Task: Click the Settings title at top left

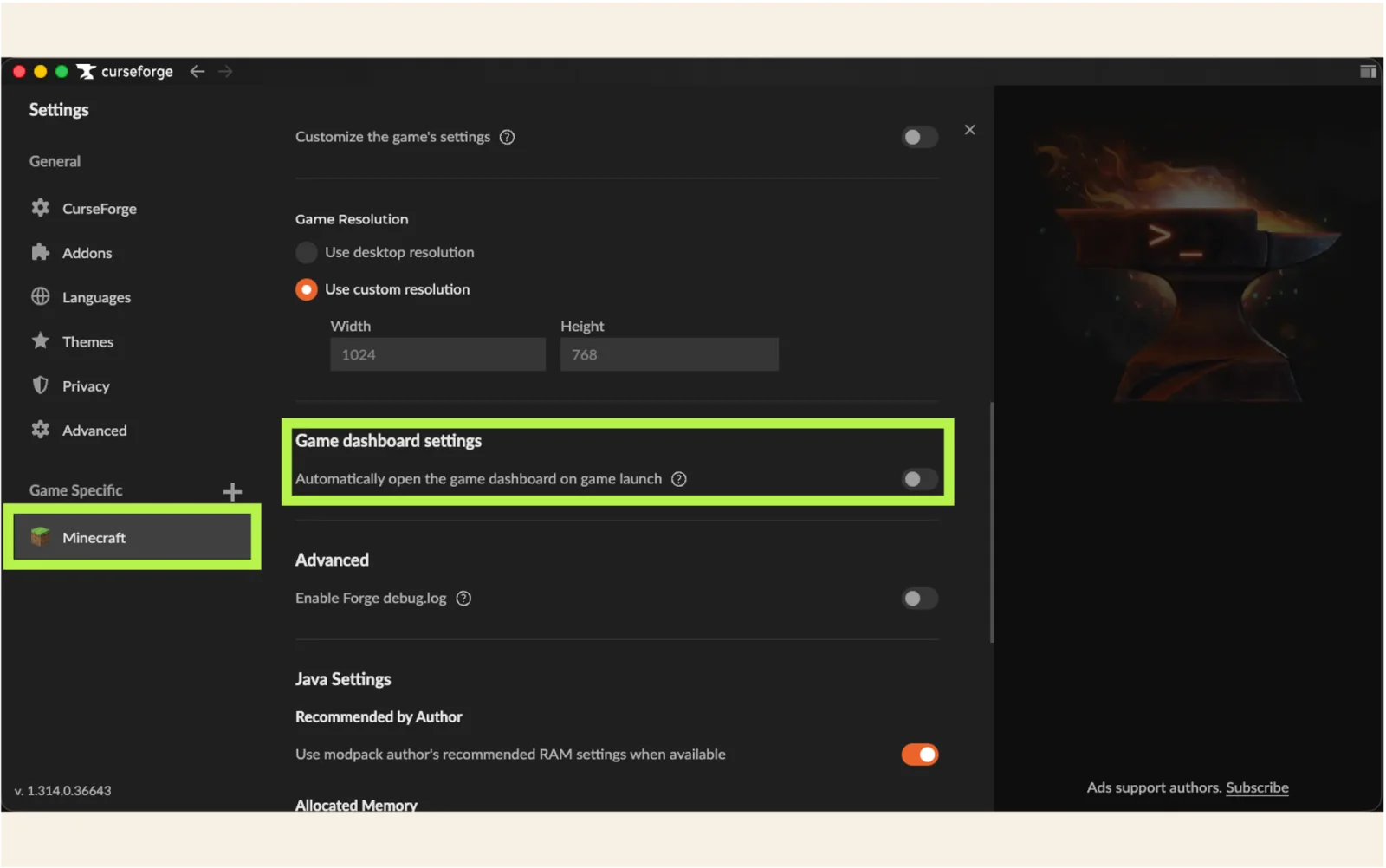Action: point(59,109)
